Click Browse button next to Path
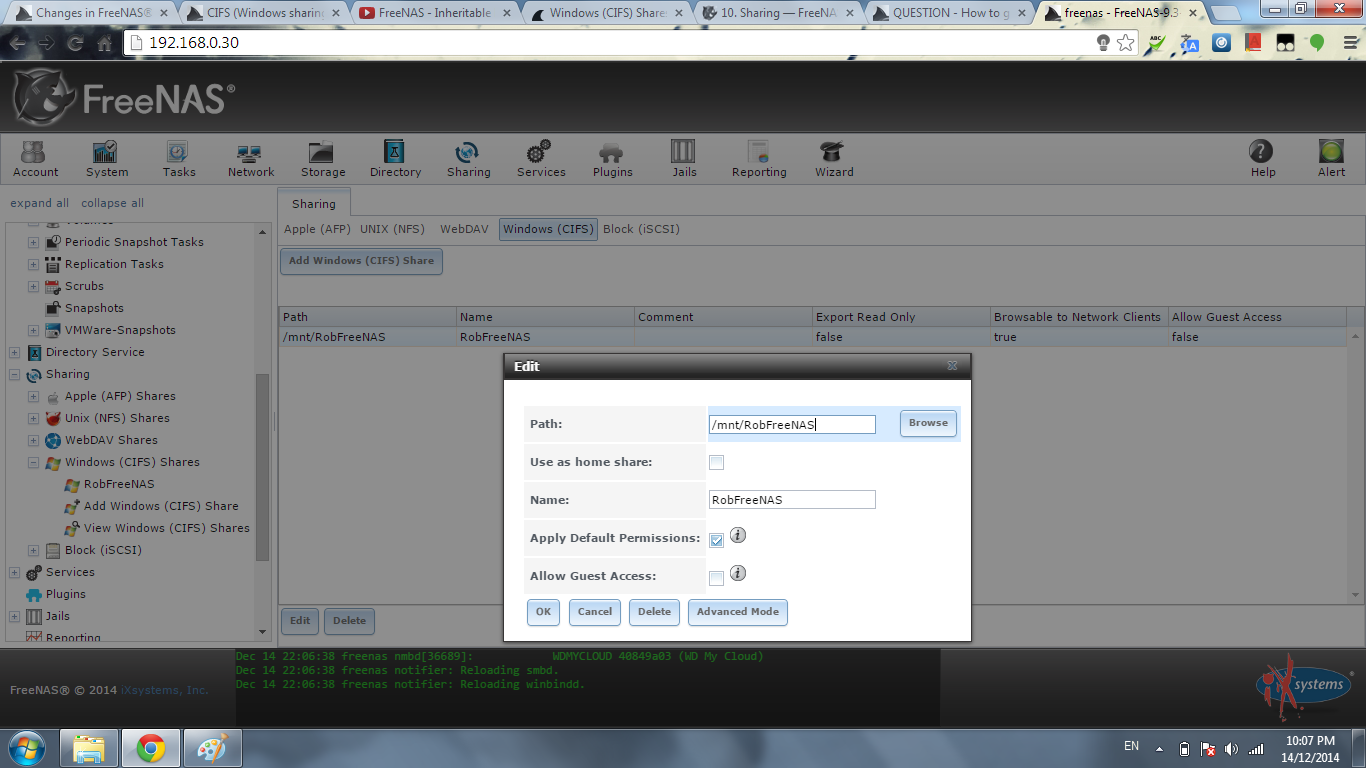Screen dimensions: 1366x768 [928, 423]
